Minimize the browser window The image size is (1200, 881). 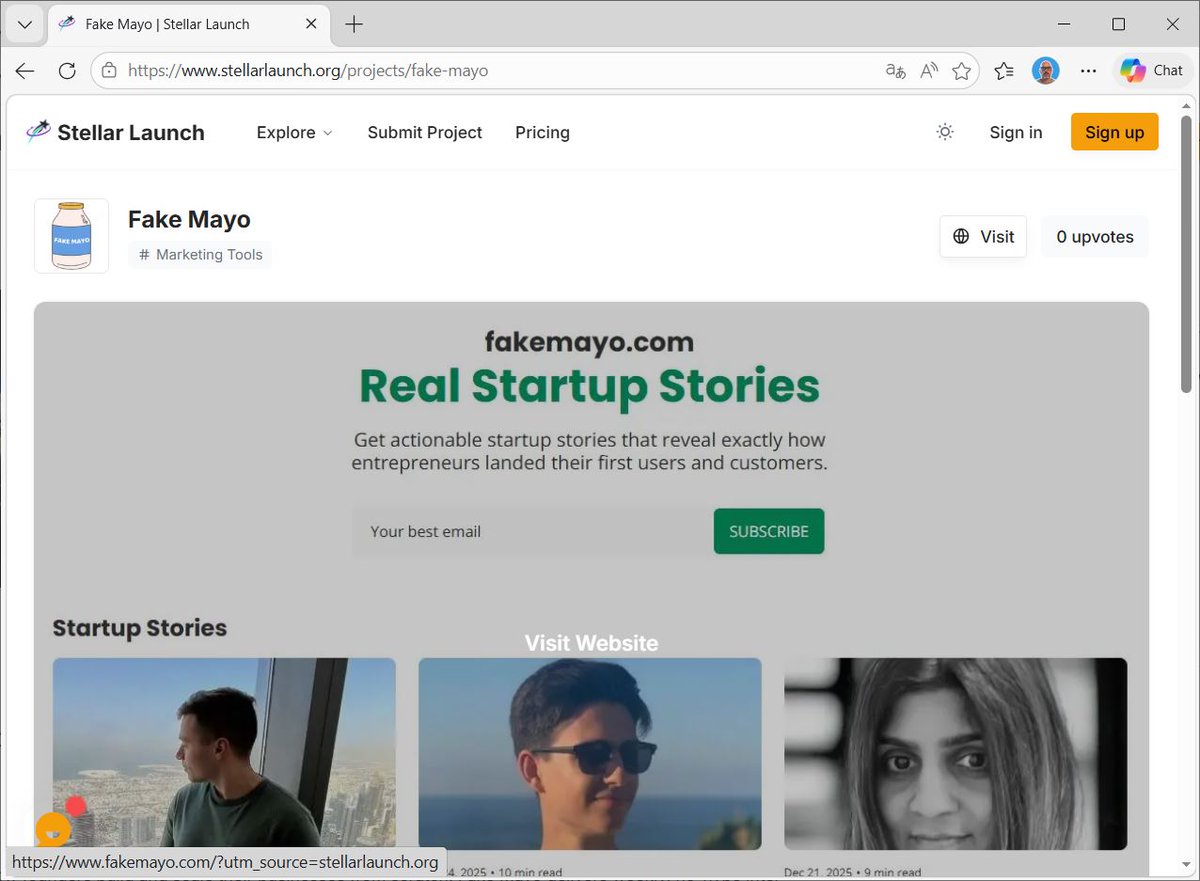pos(1064,24)
